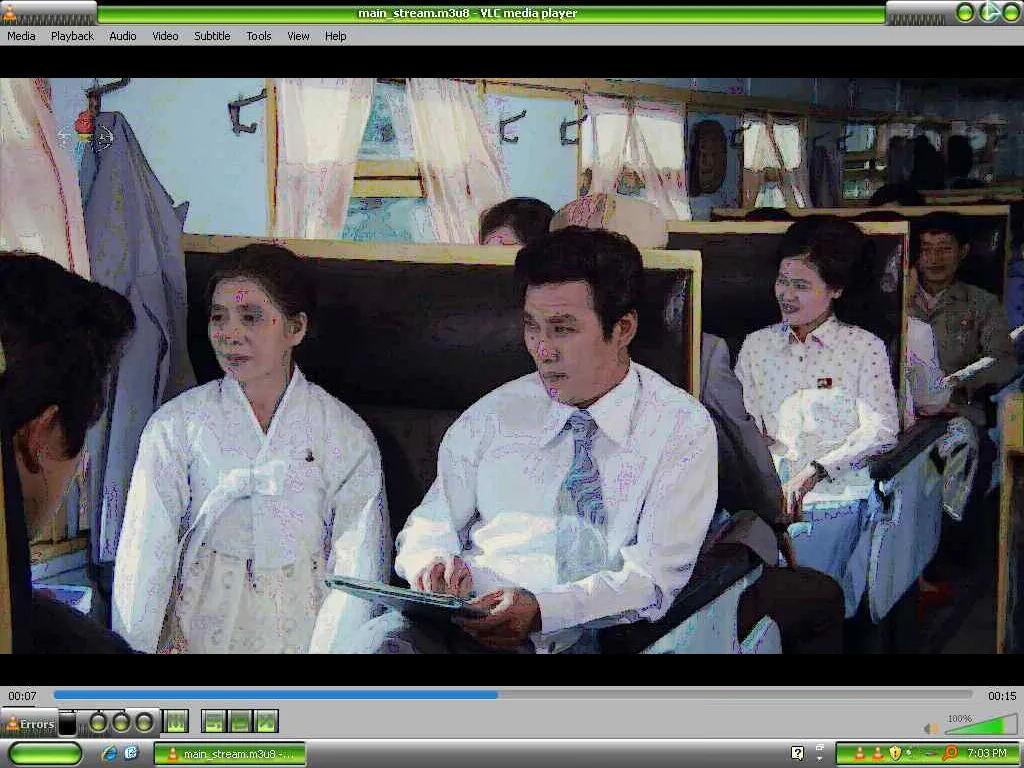Click the 100% volume label
Screen dimensions: 1024x768
959,718
